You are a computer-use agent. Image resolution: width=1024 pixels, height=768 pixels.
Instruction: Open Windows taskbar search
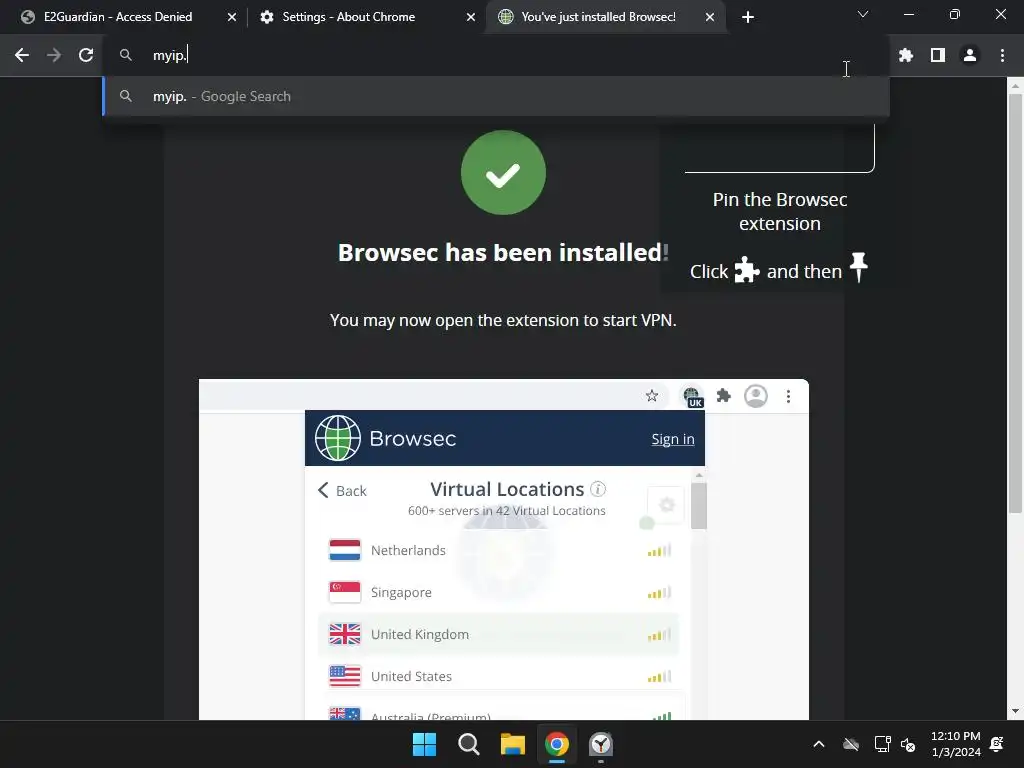coord(469,744)
